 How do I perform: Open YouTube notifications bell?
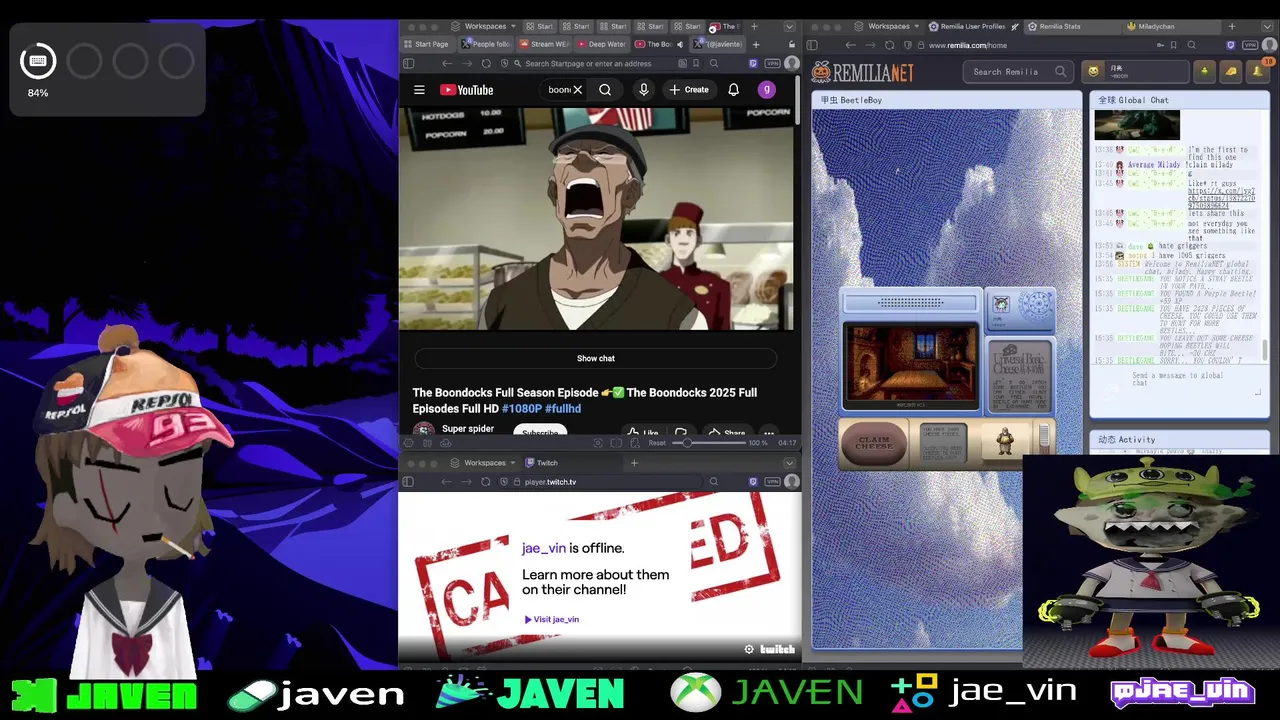coord(733,90)
